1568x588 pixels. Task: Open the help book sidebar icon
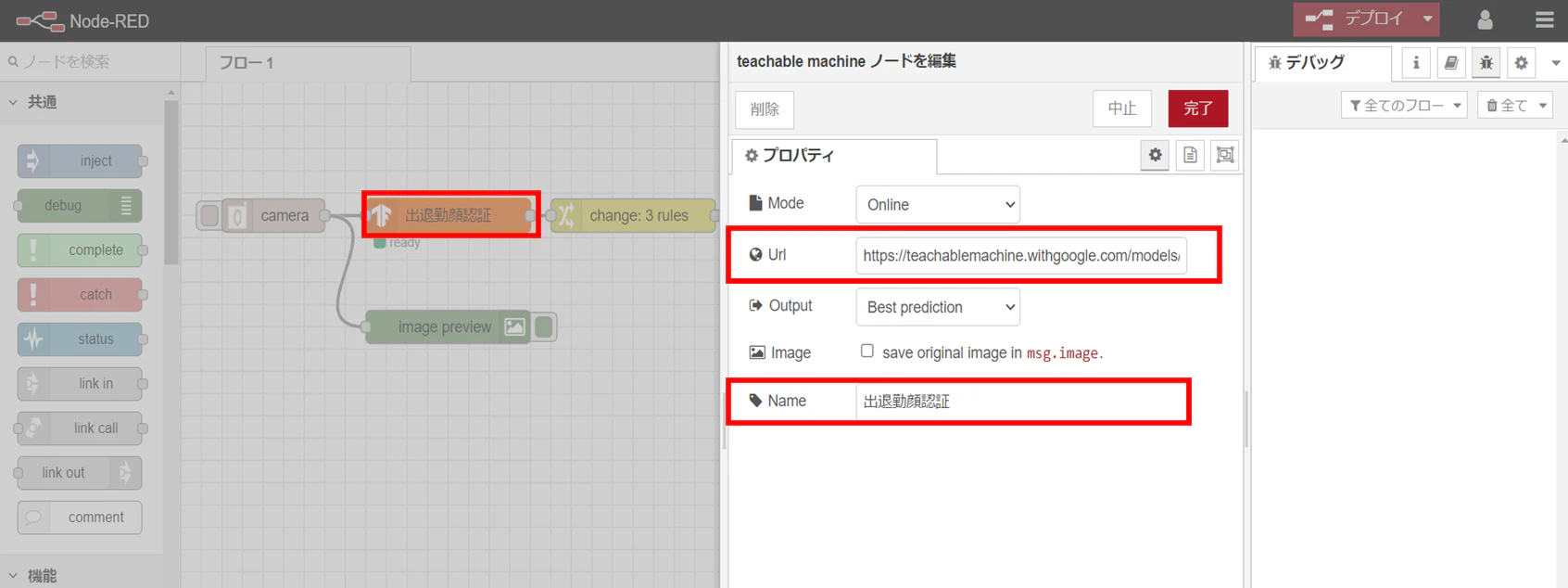pyautogui.click(x=1451, y=62)
